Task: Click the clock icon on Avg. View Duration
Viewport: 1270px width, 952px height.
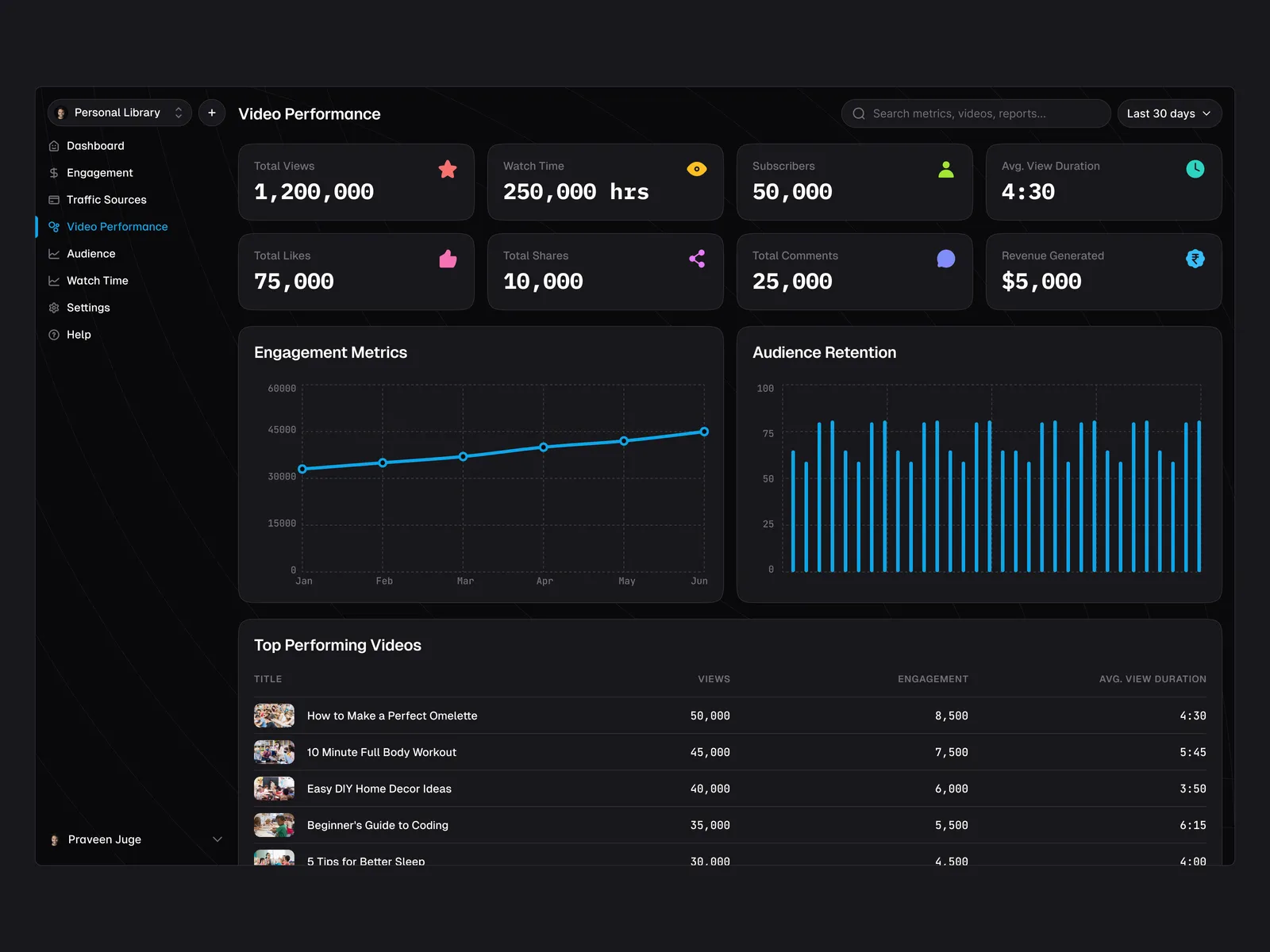Action: click(1195, 169)
